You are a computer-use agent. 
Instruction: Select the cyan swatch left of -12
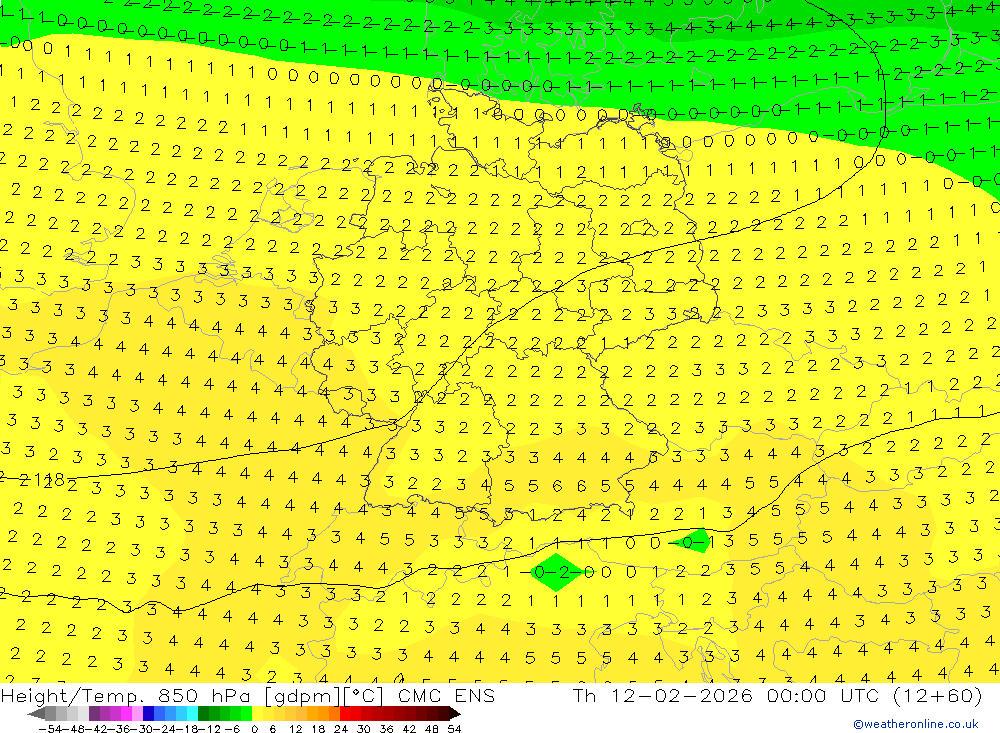pos(192,714)
